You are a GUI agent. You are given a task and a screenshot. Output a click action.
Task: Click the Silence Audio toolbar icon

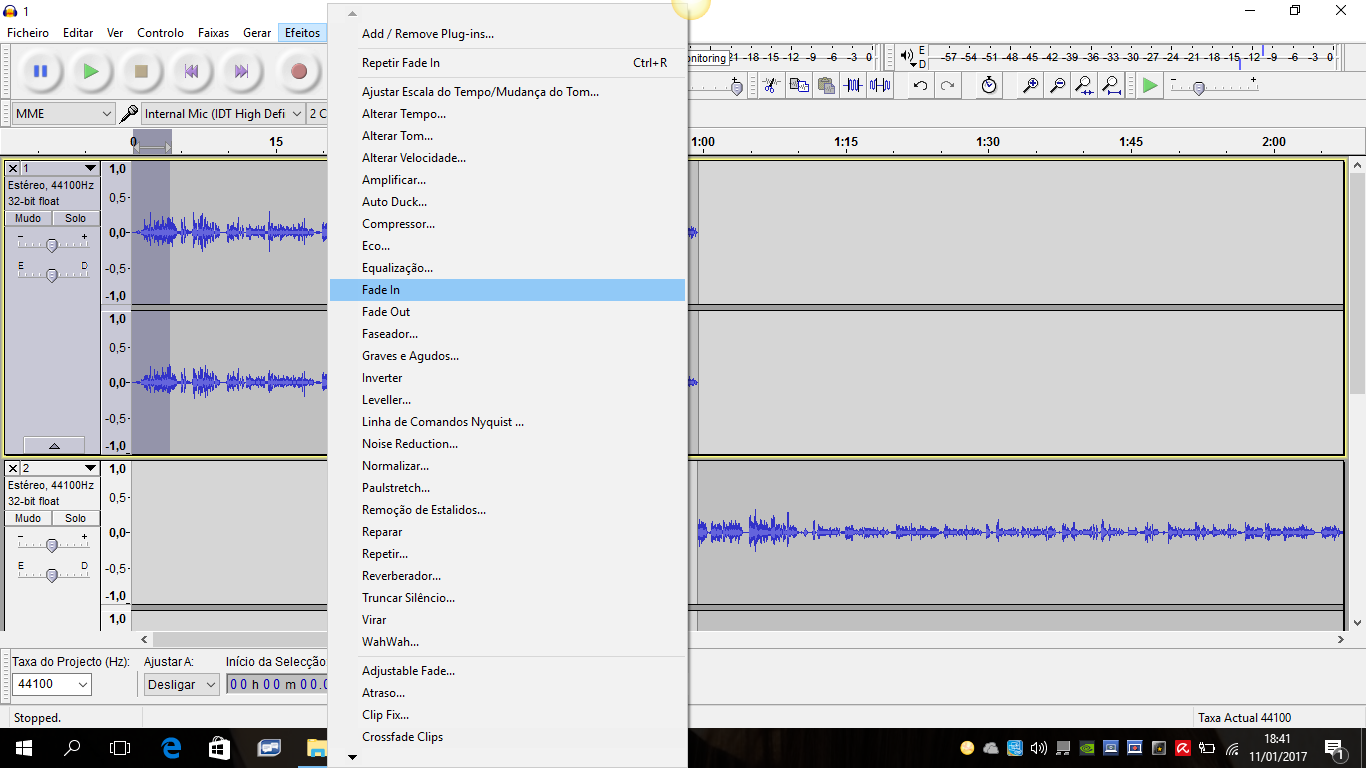point(879,85)
